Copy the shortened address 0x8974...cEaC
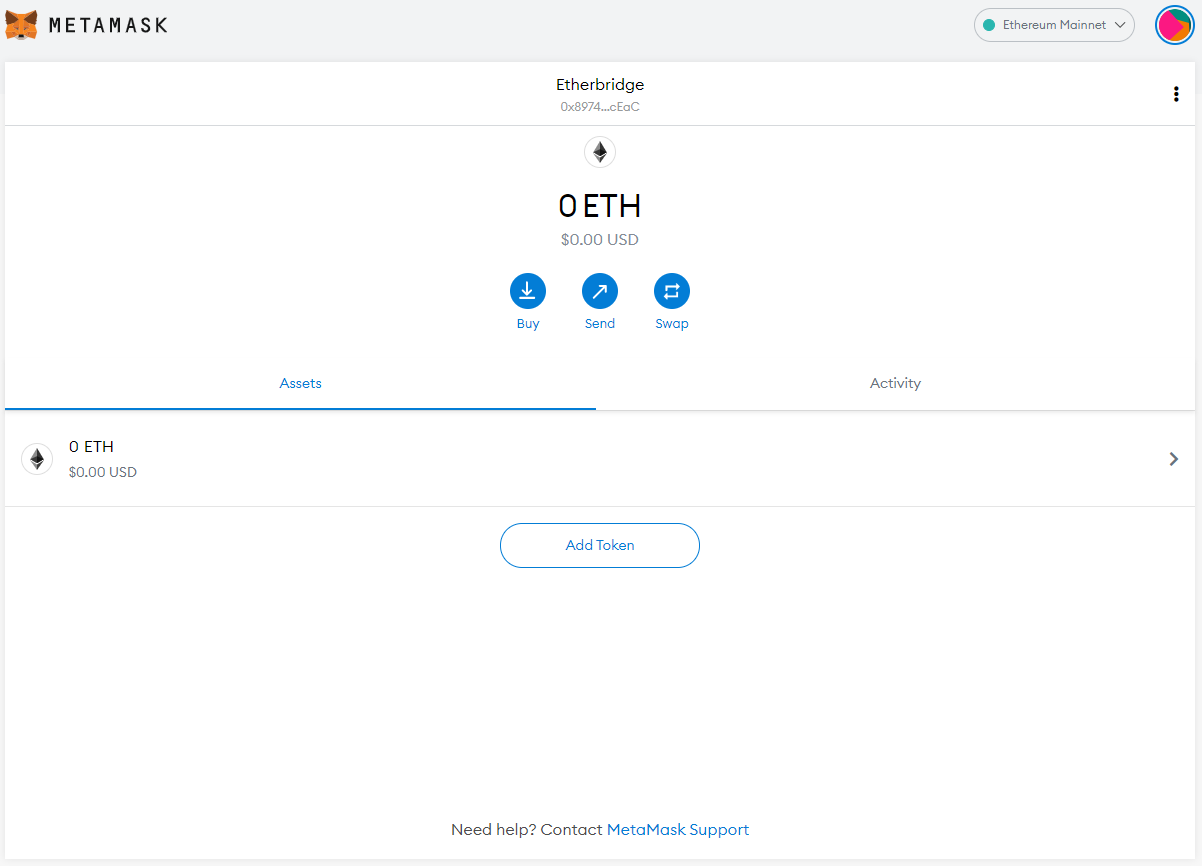 (x=599, y=106)
